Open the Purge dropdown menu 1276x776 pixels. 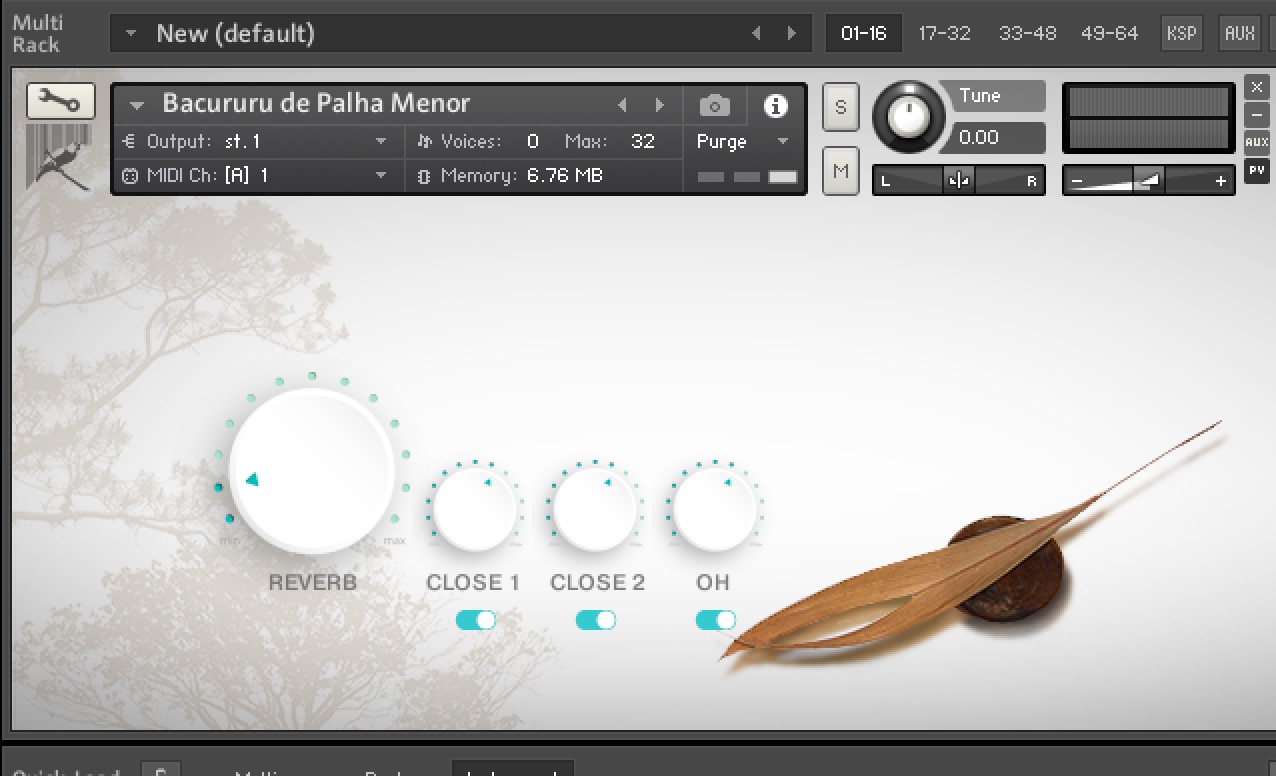(783, 142)
